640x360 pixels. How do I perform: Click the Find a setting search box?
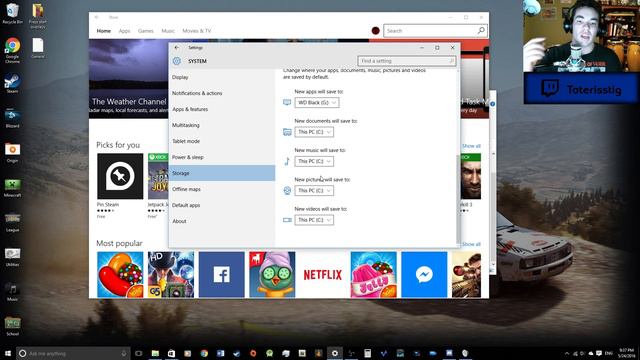point(407,61)
